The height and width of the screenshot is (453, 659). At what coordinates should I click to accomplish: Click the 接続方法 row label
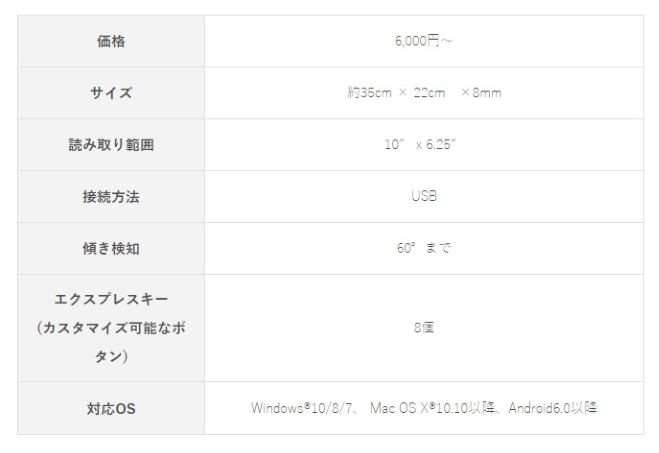click(111, 197)
